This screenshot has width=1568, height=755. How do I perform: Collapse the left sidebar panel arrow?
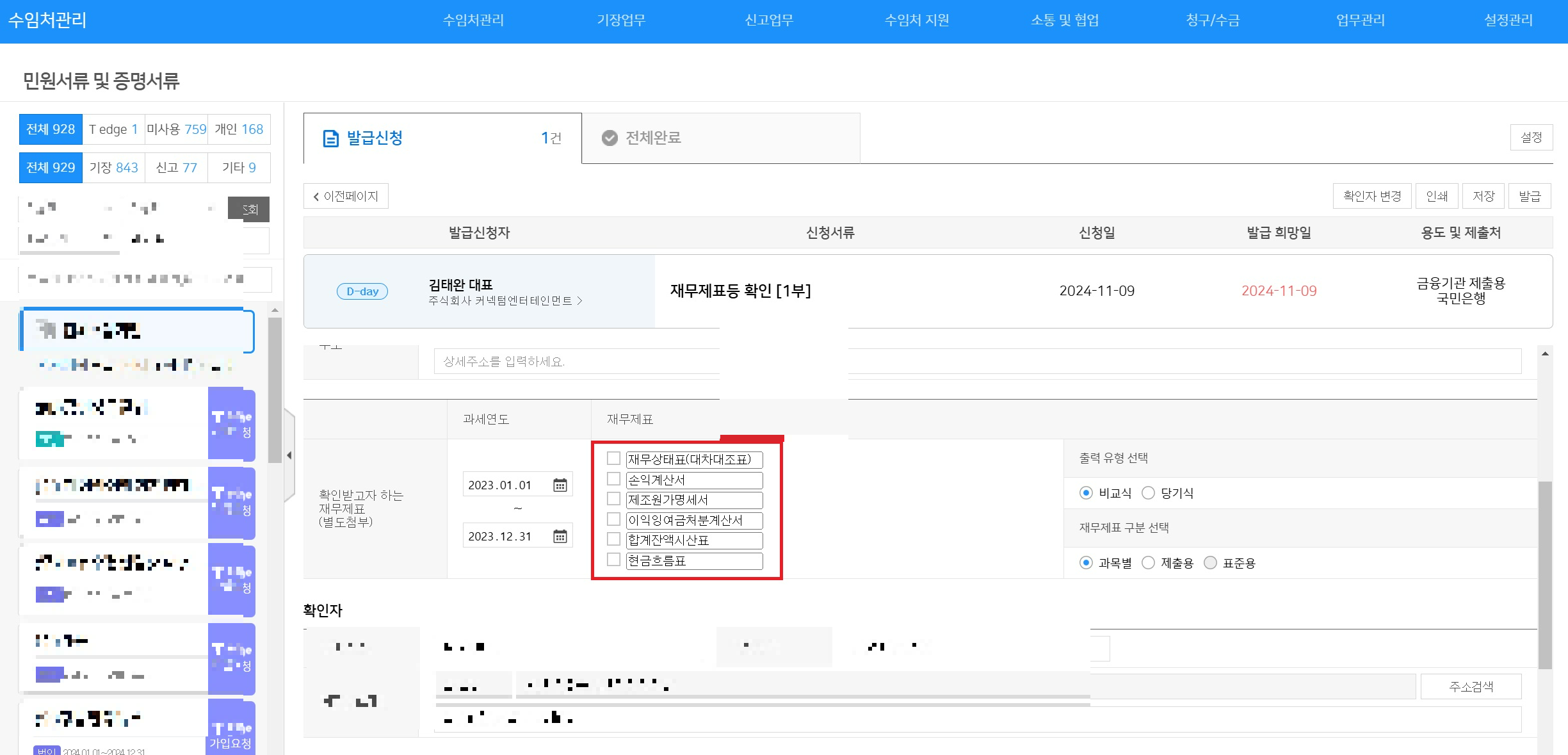pos(289,455)
